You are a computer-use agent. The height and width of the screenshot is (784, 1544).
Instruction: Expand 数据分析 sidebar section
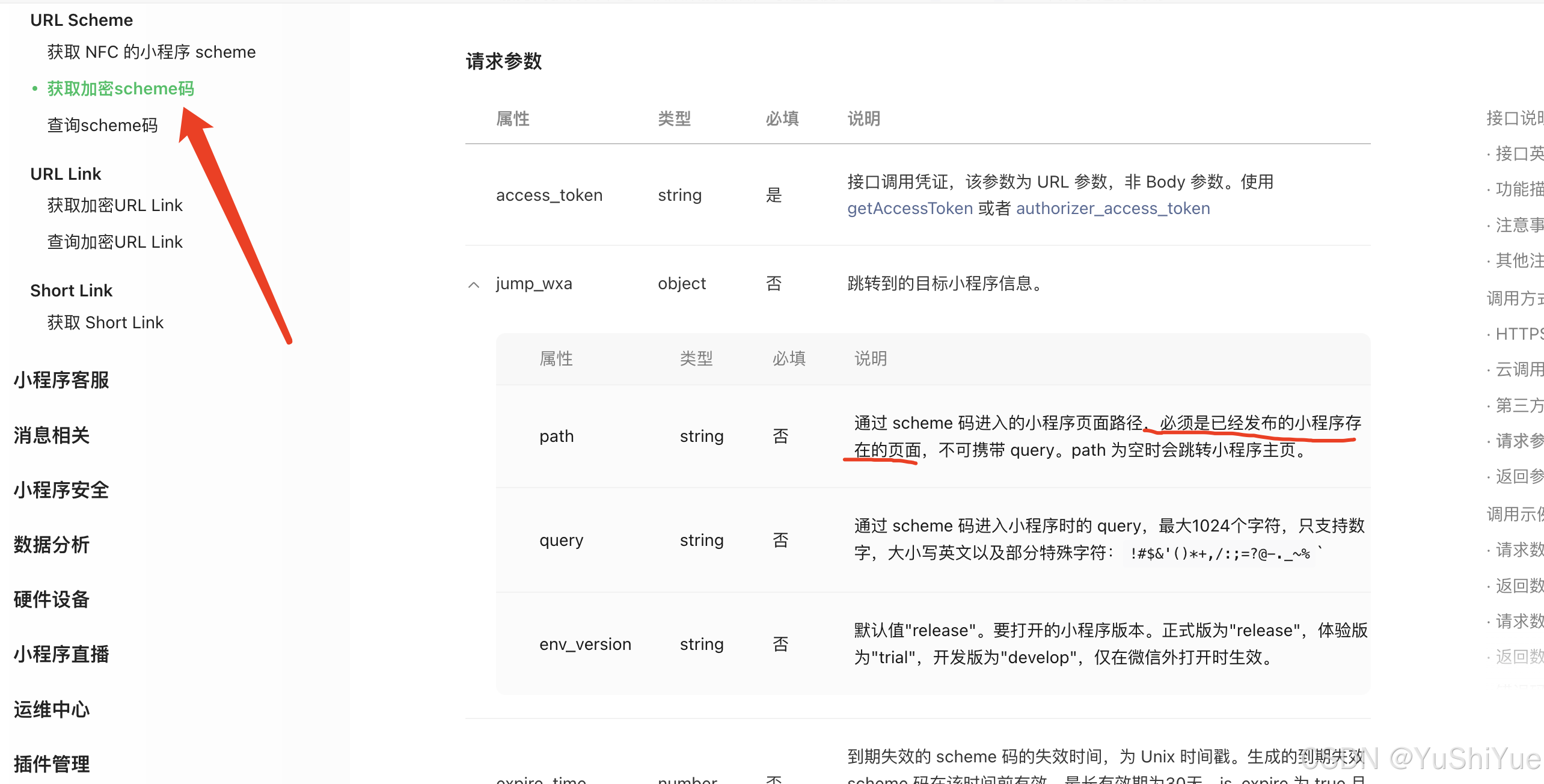(52, 544)
